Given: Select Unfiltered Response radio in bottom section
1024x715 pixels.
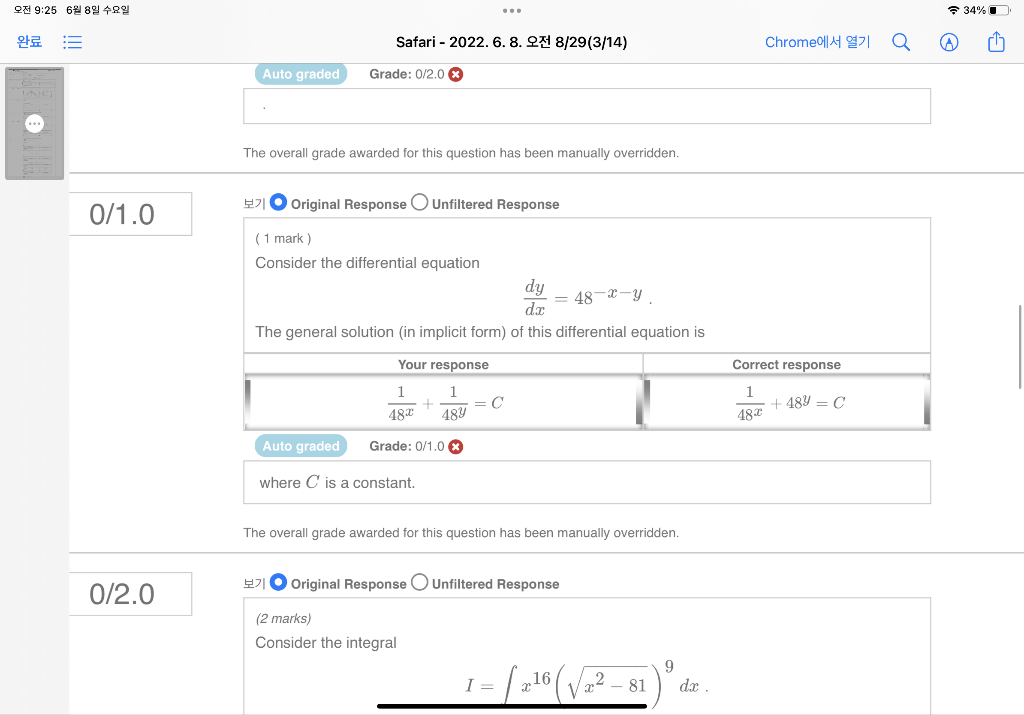Looking at the screenshot, I should [419, 581].
